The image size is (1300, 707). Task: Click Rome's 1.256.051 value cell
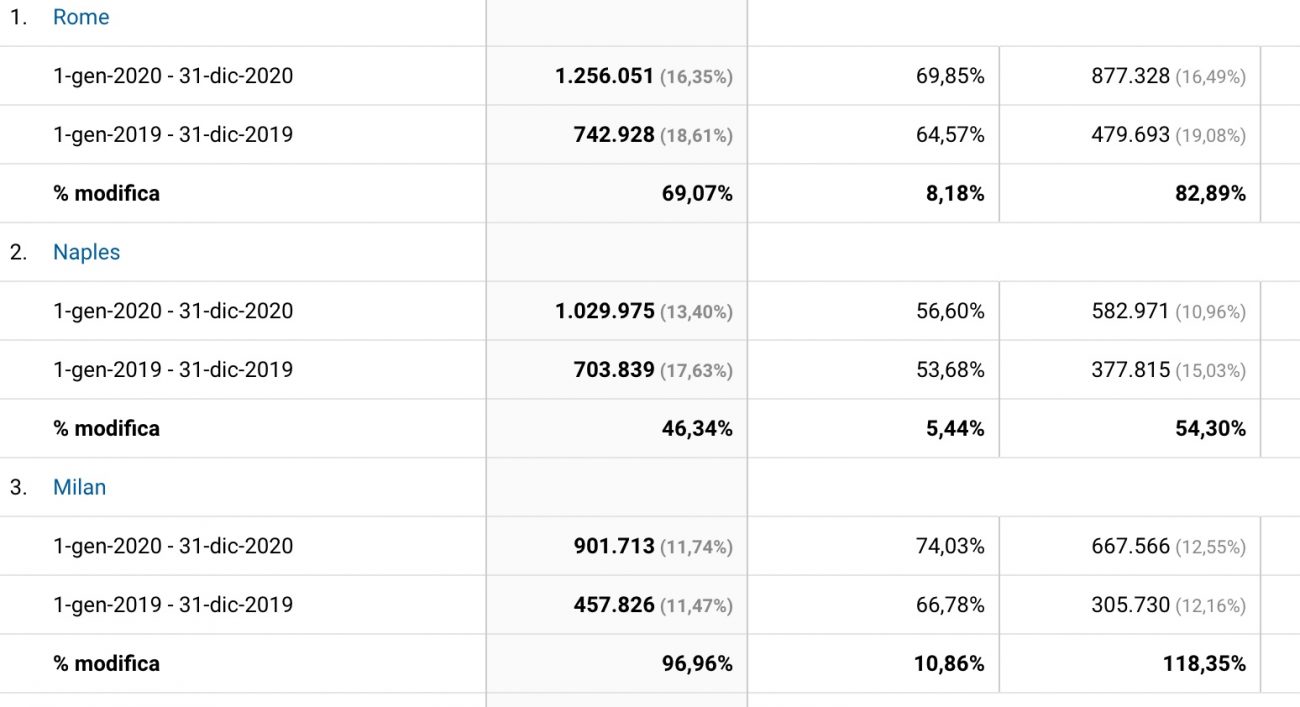[605, 76]
